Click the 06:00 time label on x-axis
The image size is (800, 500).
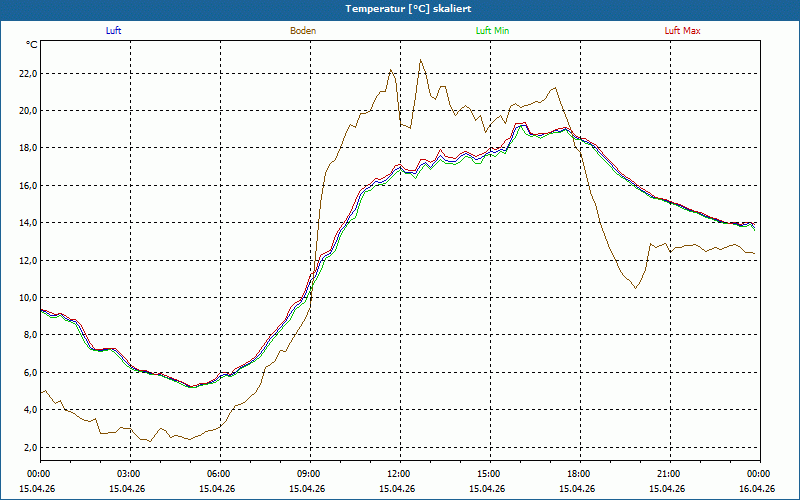coord(220,473)
